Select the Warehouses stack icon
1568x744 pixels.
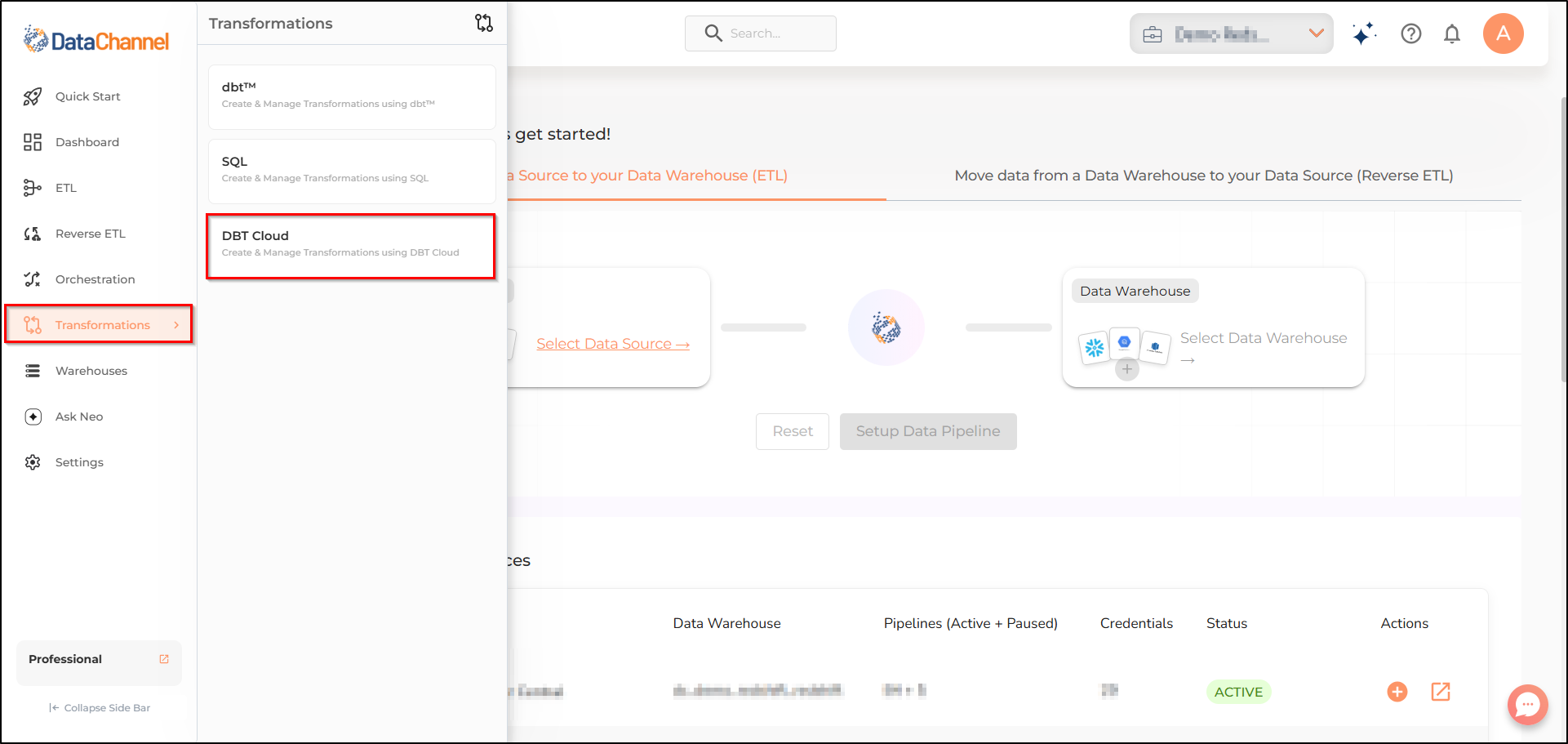[x=33, y=371]
